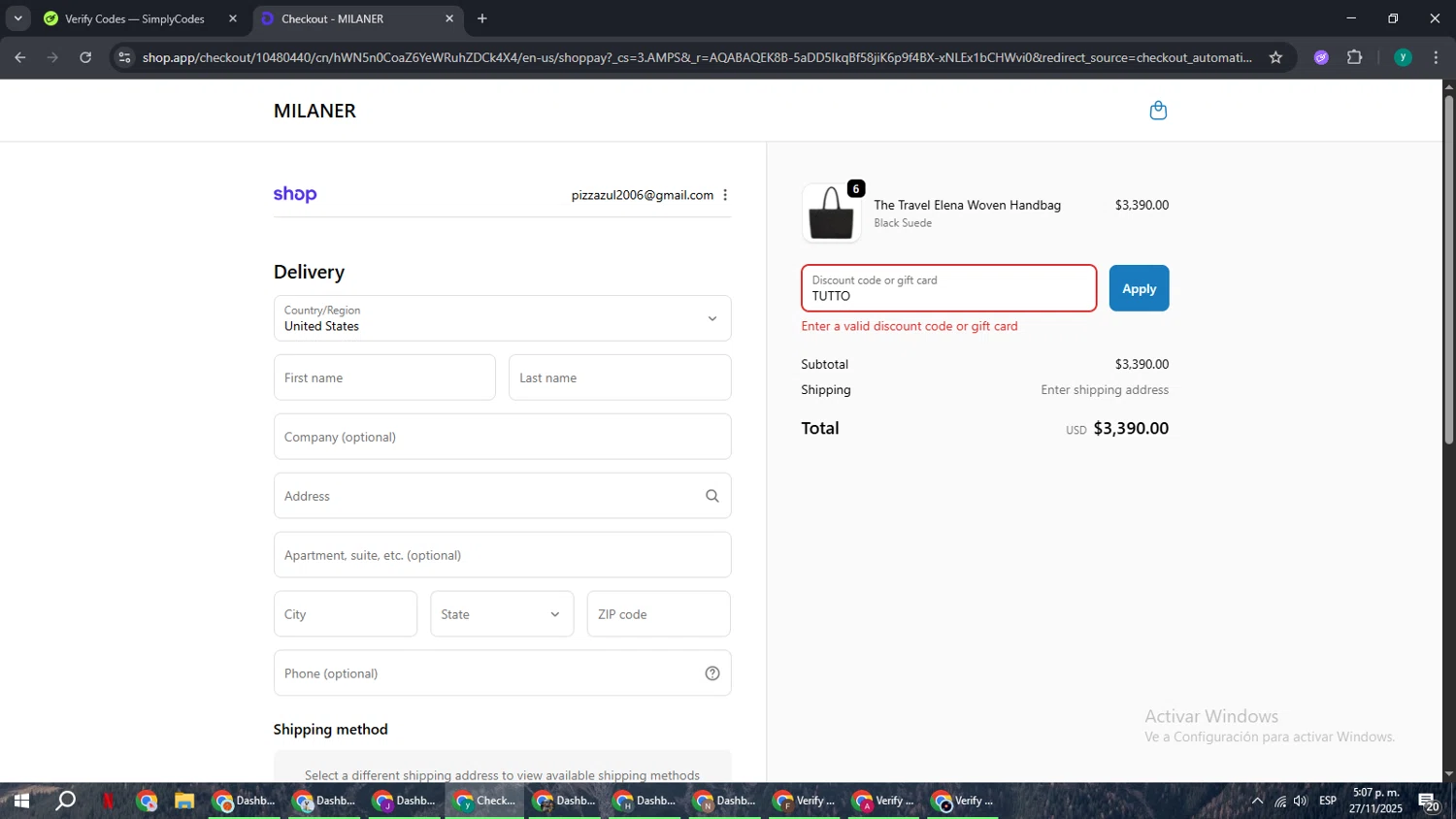Apply the discount code
The height and width of the screenshot is (819, 1456).
pyautogui.click(x=1139, y=288)
